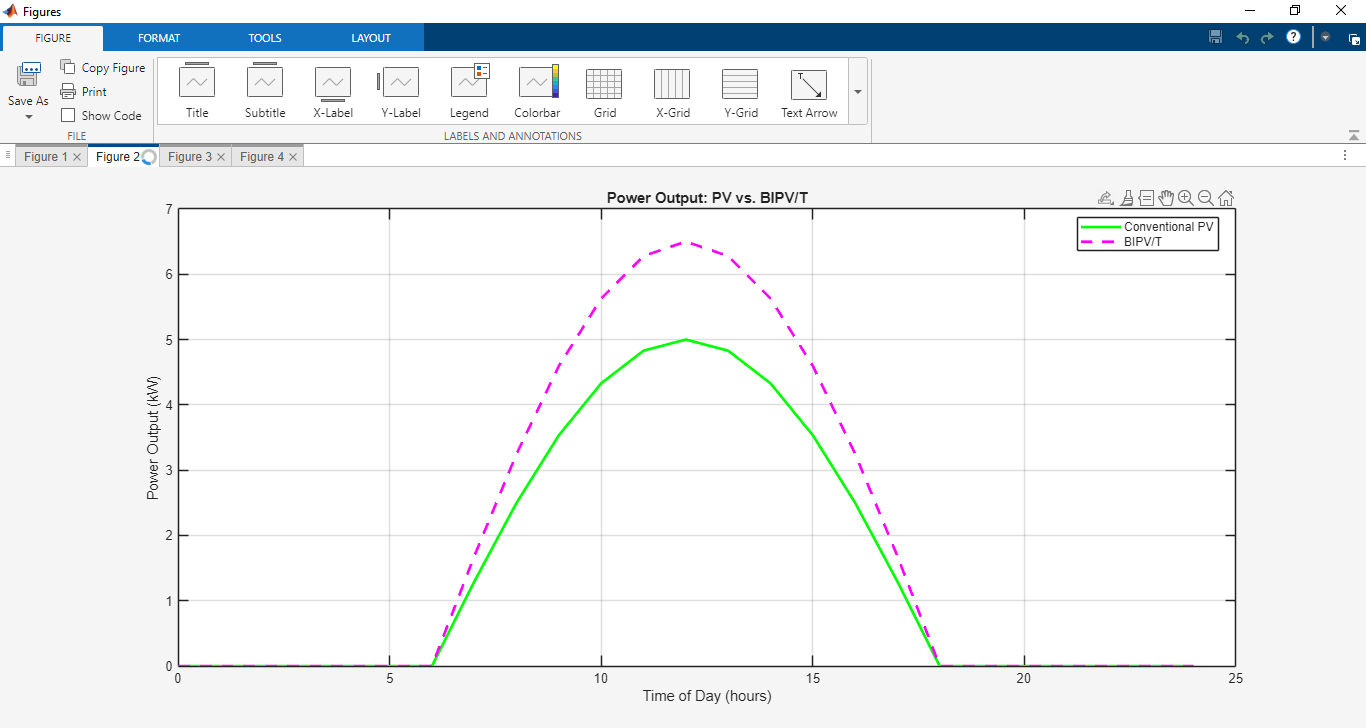Expand the Labels and Annotations gallery

pyautogui.click(x=857, y=91)
